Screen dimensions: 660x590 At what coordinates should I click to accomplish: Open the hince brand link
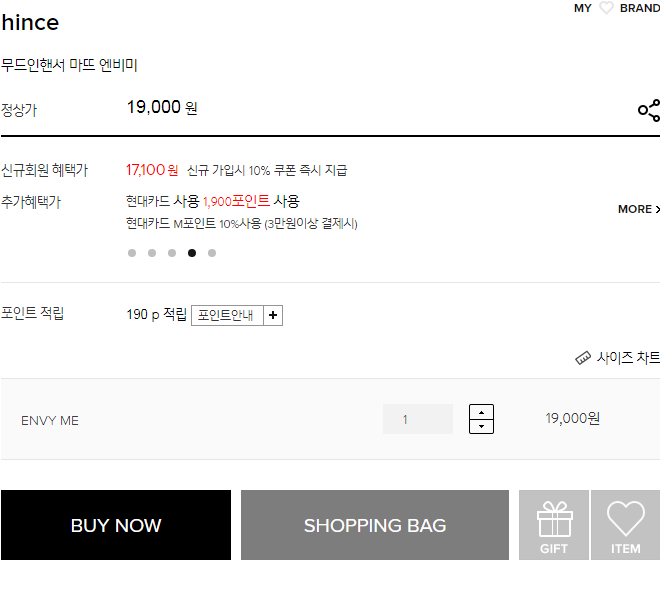click(30, 22)
